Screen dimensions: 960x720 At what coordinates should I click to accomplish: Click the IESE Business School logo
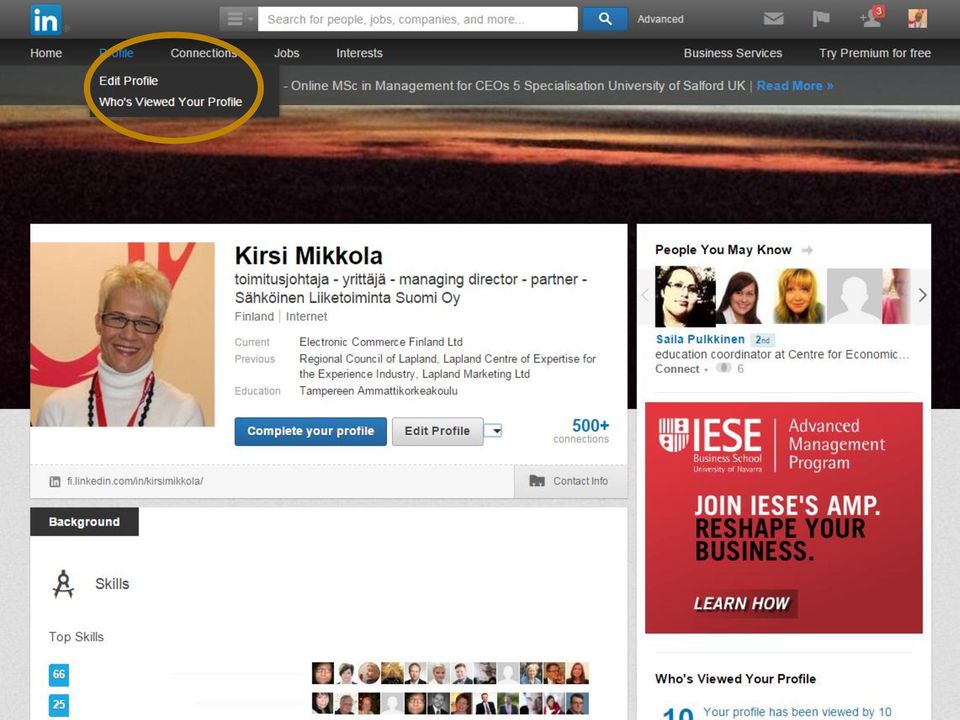711,444
